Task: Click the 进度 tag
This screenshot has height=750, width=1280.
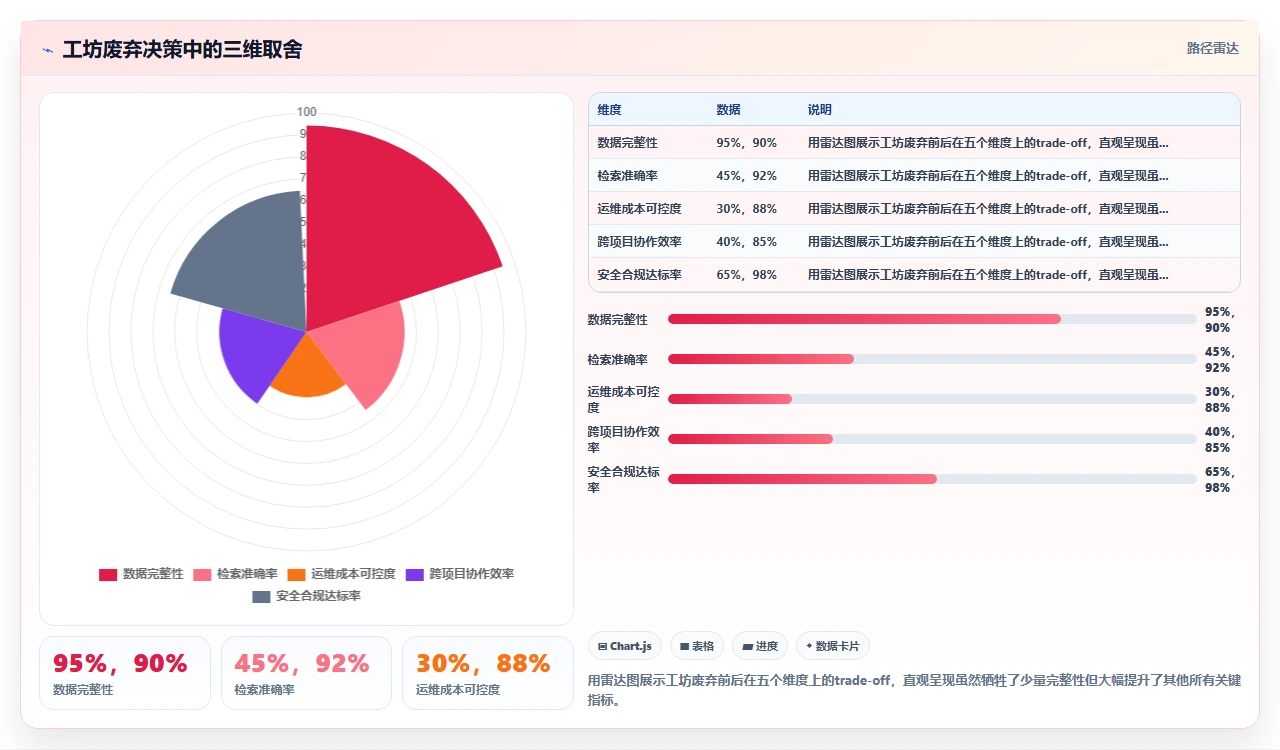Action: (x=760, y=646)
